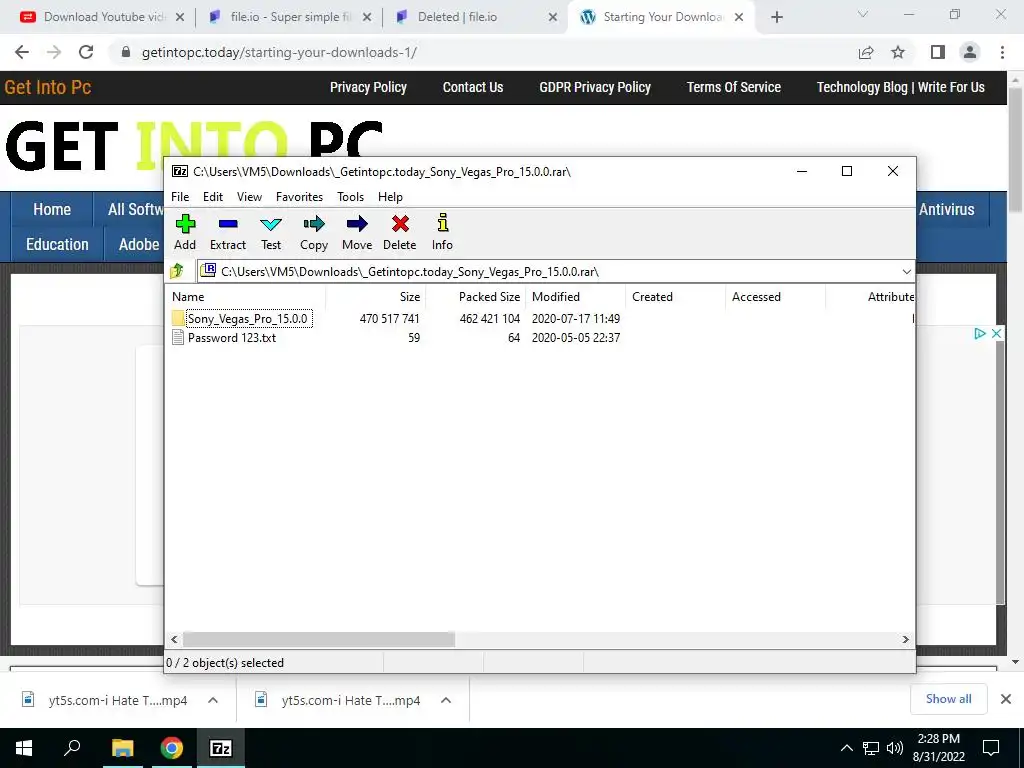Open Terms Of Service link
1024x768 pixels.
coord(734,88)
